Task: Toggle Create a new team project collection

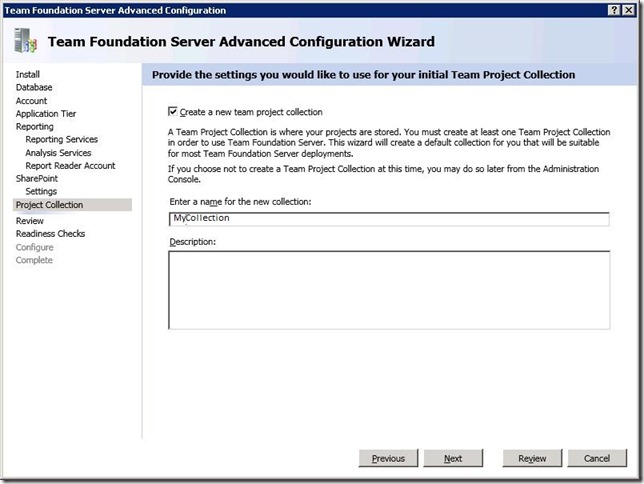Action: coord(174,112)
